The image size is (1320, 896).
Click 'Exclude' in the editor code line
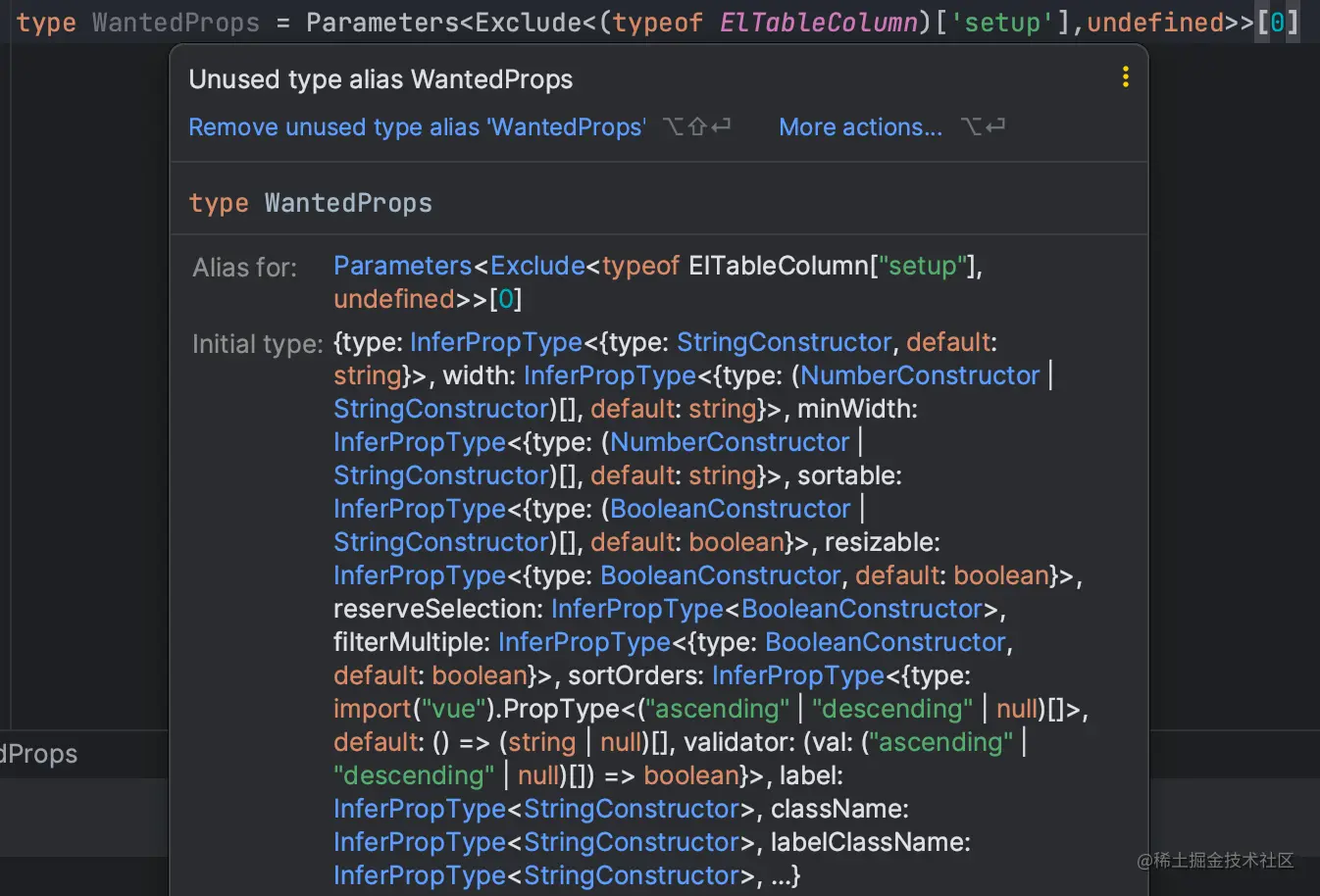528,23
